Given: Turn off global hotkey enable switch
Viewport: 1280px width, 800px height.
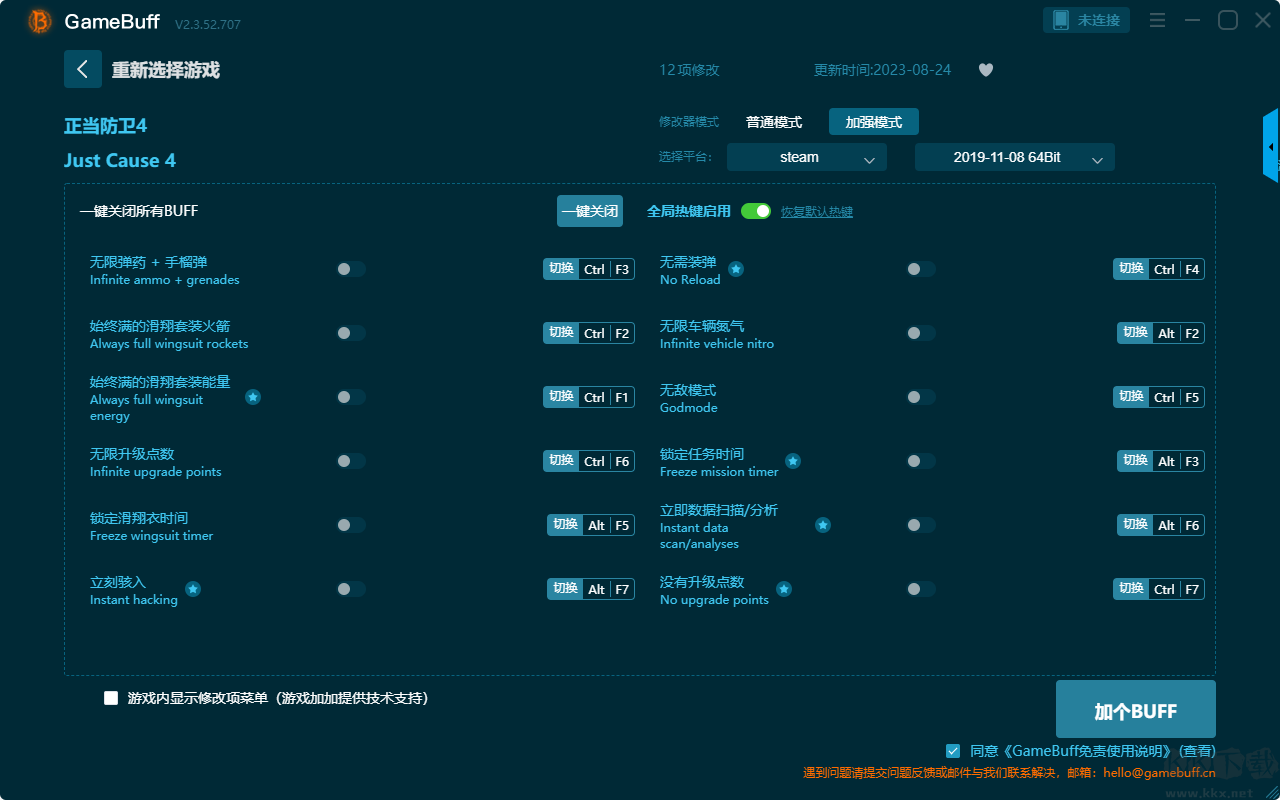Looking at the screenshot, I should (x=756, y=211).
